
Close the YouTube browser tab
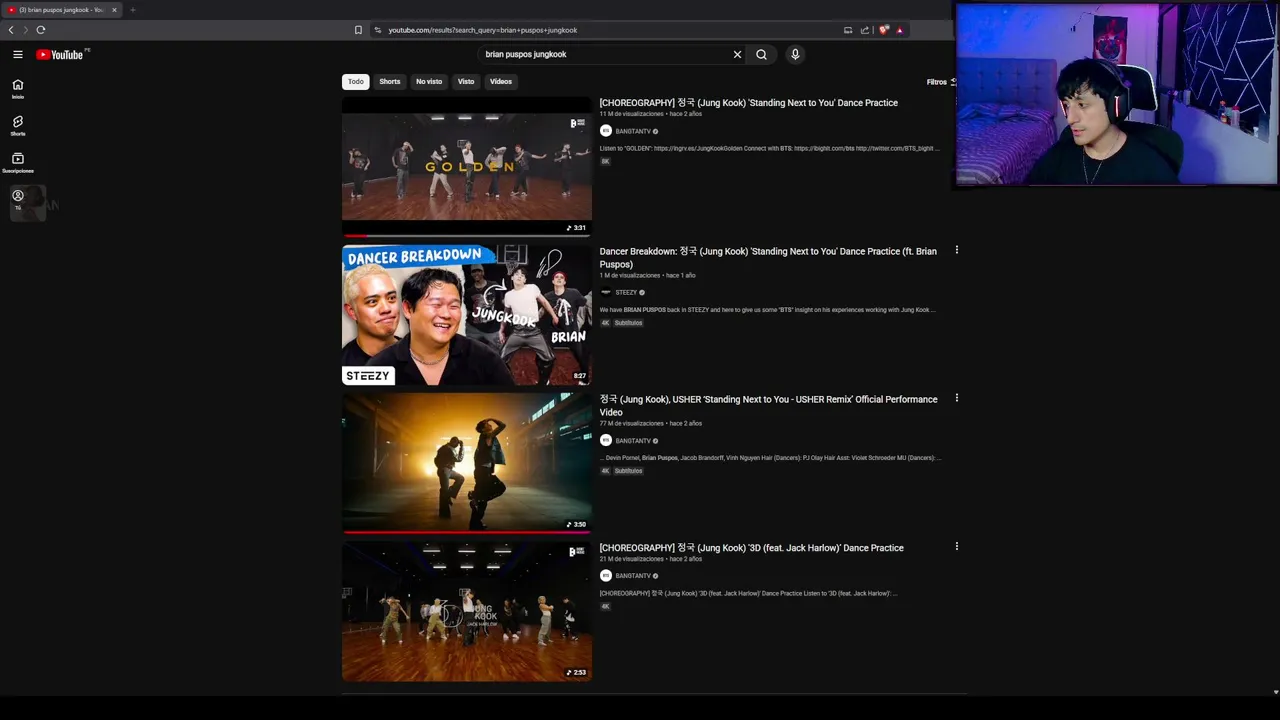[x=114, y=10]
